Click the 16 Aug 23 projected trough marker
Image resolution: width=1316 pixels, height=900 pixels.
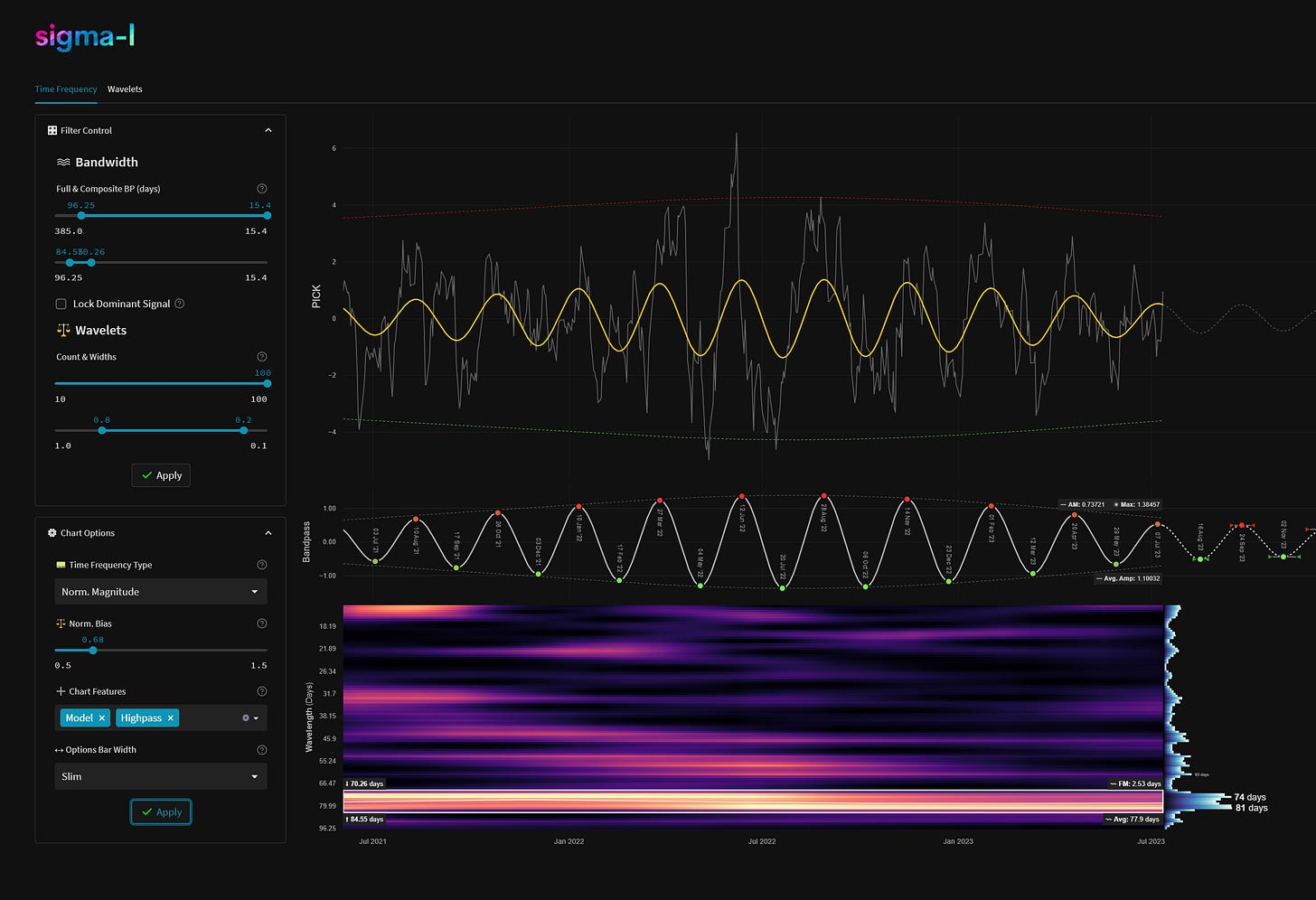[1200, 559]
